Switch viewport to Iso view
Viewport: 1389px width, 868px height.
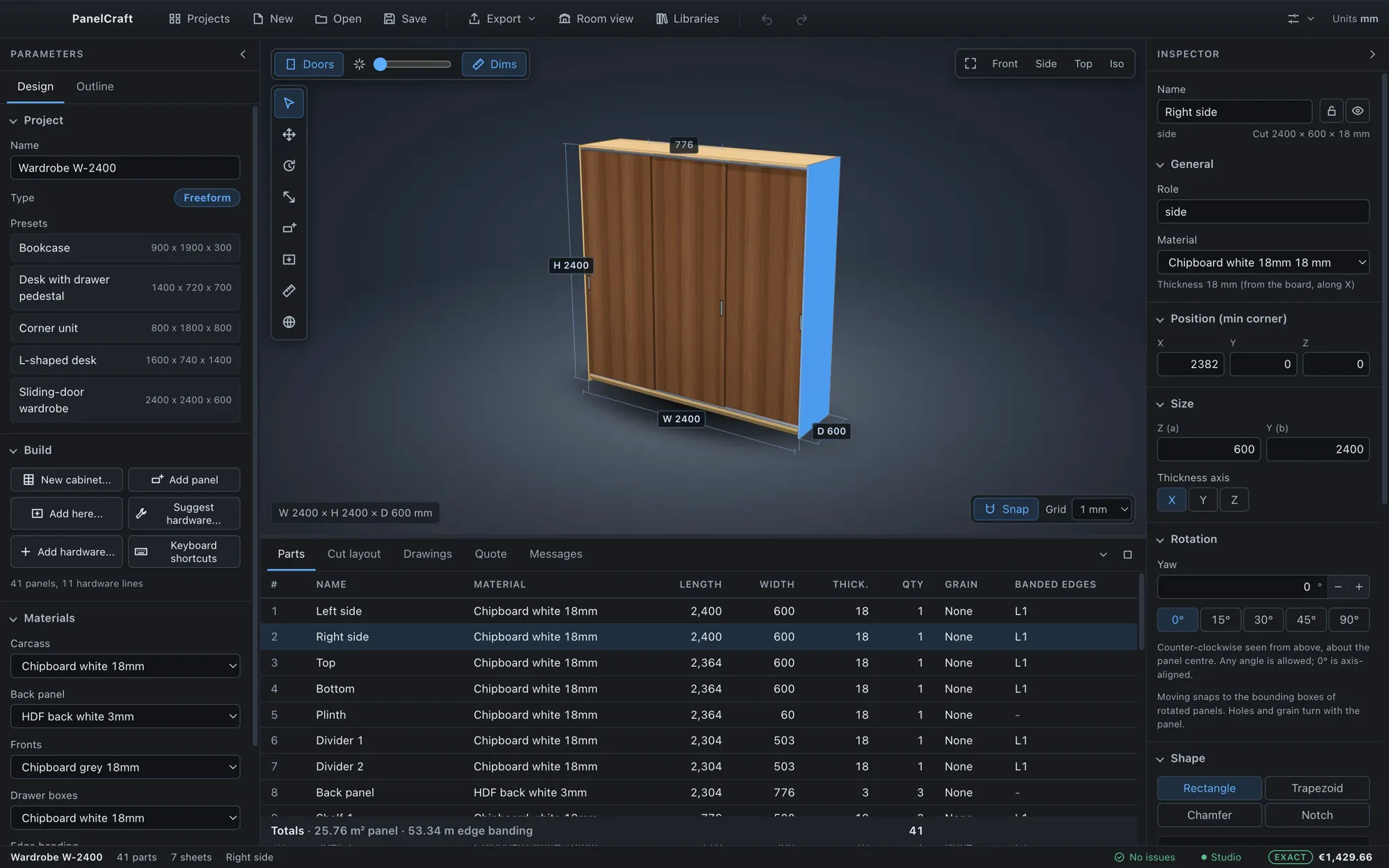[1116, 63]
